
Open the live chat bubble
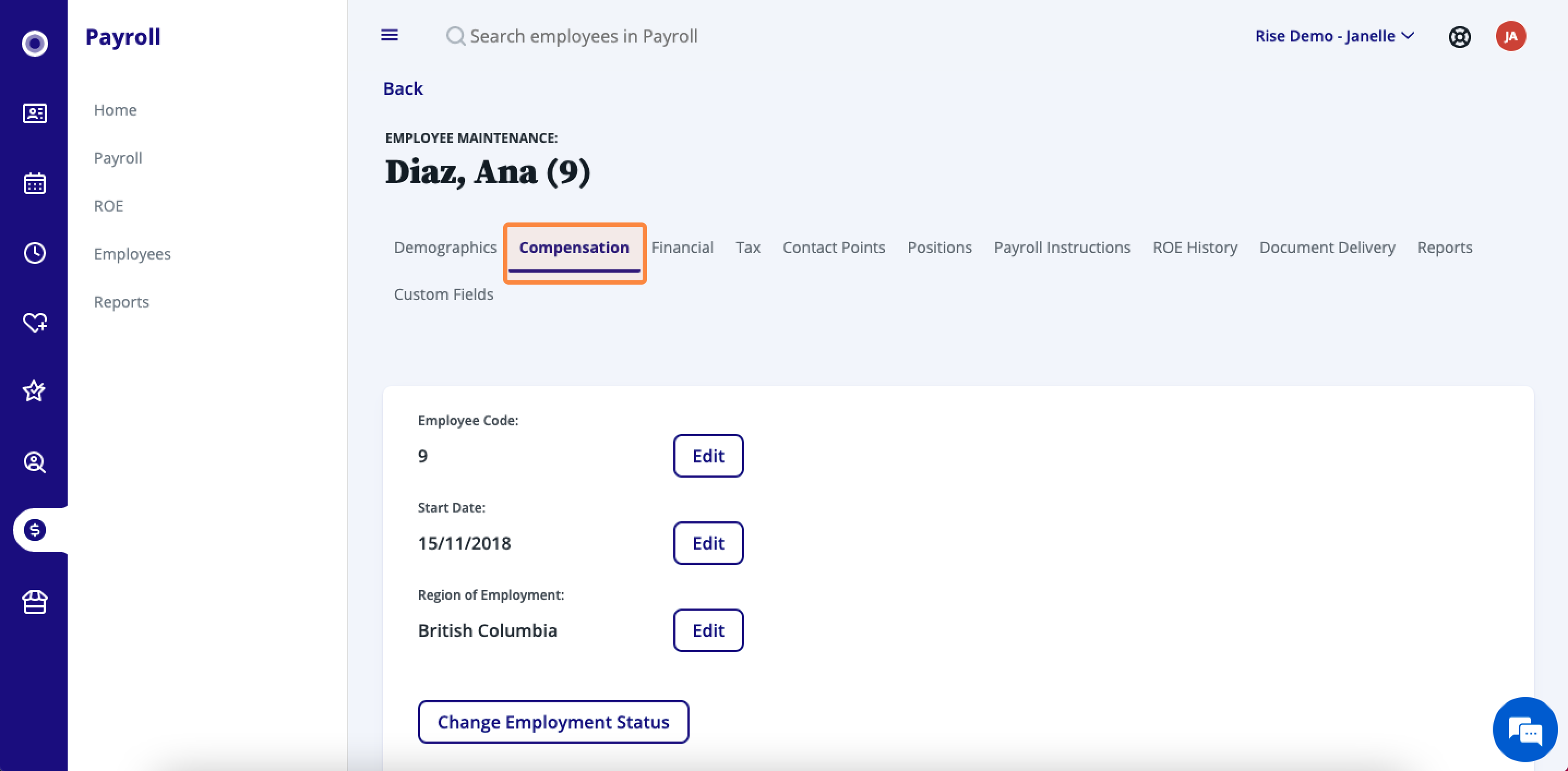click(1525, 729)
